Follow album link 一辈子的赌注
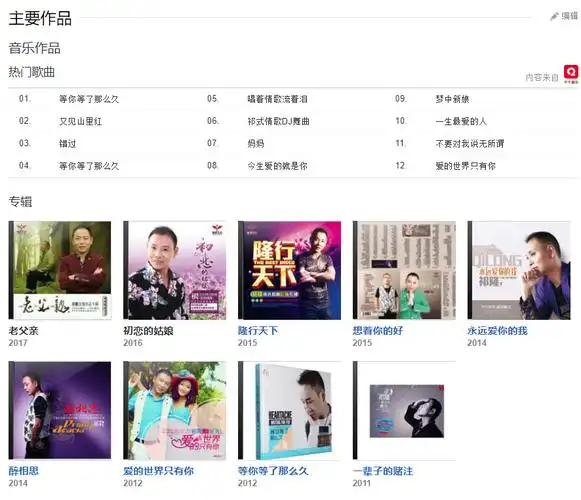This screenshot has height=500, width=581. pyautogui.click(x=383, y=471)
